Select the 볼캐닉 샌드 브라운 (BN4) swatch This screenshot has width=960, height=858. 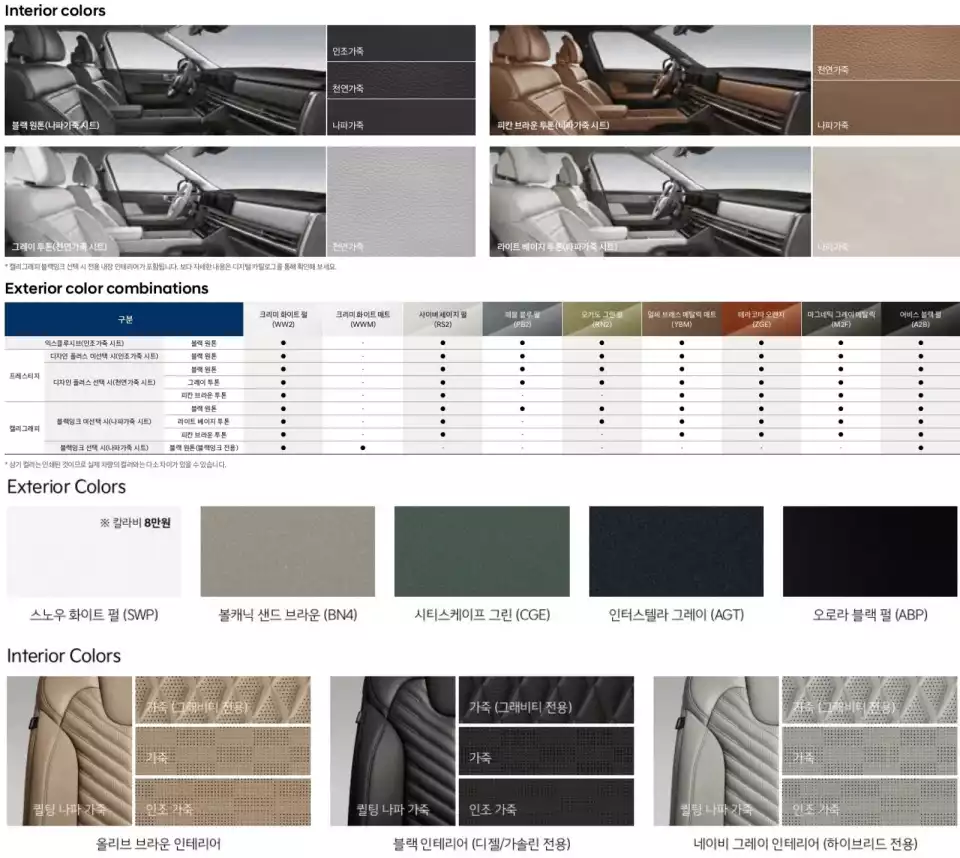coord(288,551)
